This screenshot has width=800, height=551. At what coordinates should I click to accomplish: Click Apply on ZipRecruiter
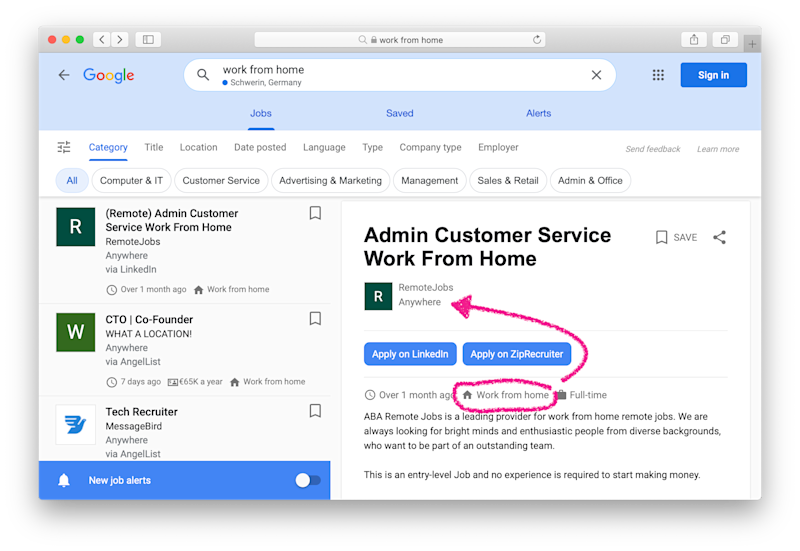[x=516, y=354]
